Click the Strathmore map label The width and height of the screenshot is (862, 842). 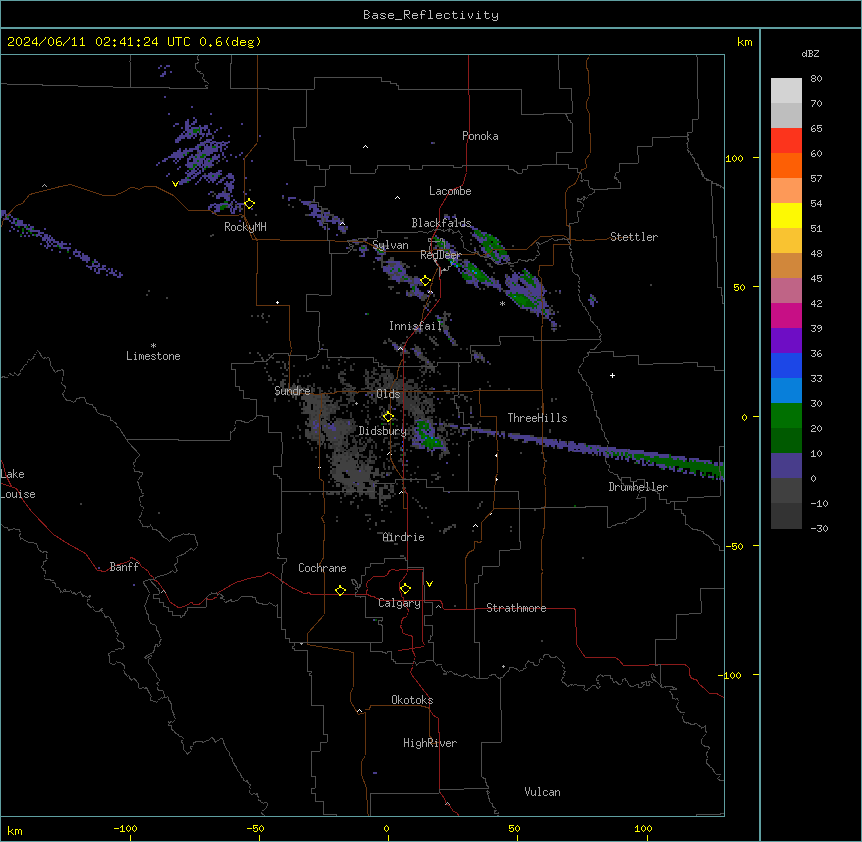point(516,608)
